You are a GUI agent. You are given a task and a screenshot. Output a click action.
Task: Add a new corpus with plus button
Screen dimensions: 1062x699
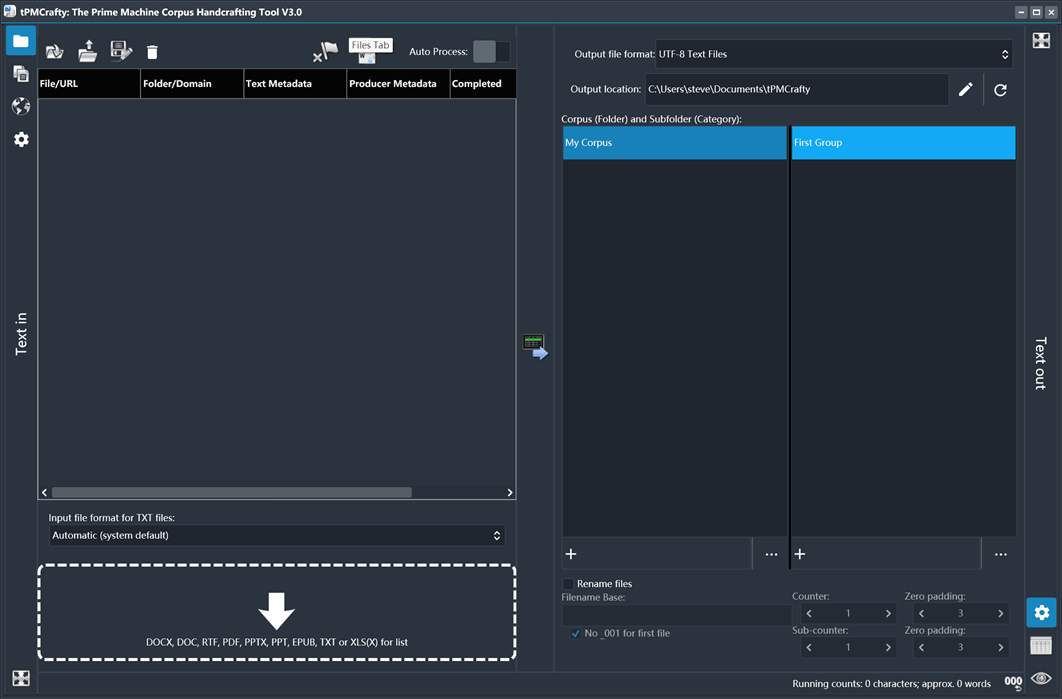(571, 554)
